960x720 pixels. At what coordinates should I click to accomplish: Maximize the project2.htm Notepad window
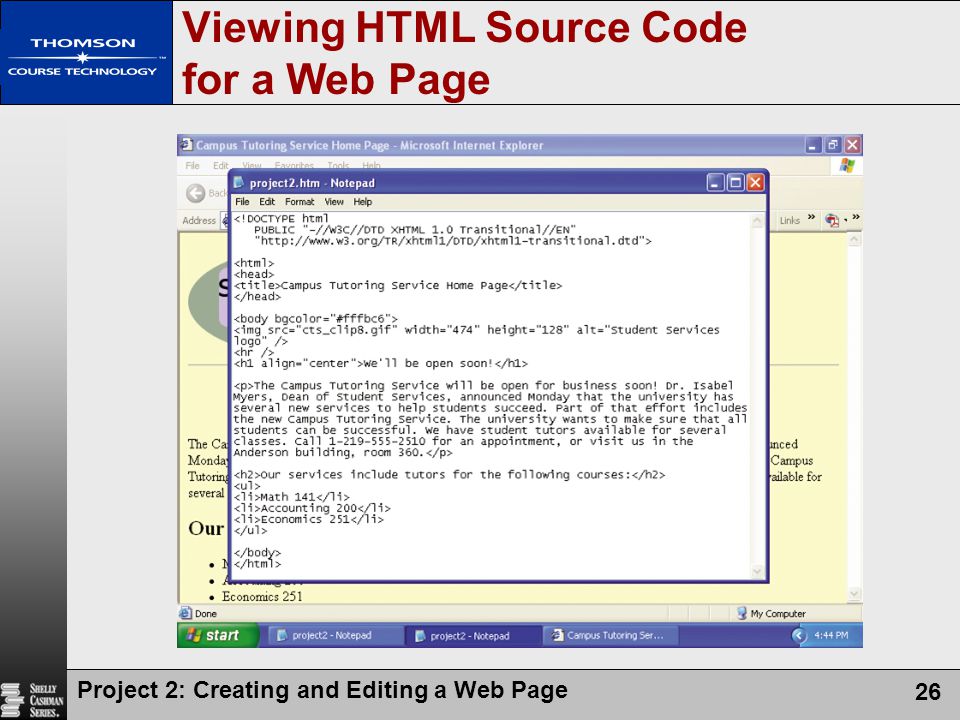click(x=735, y=182)
